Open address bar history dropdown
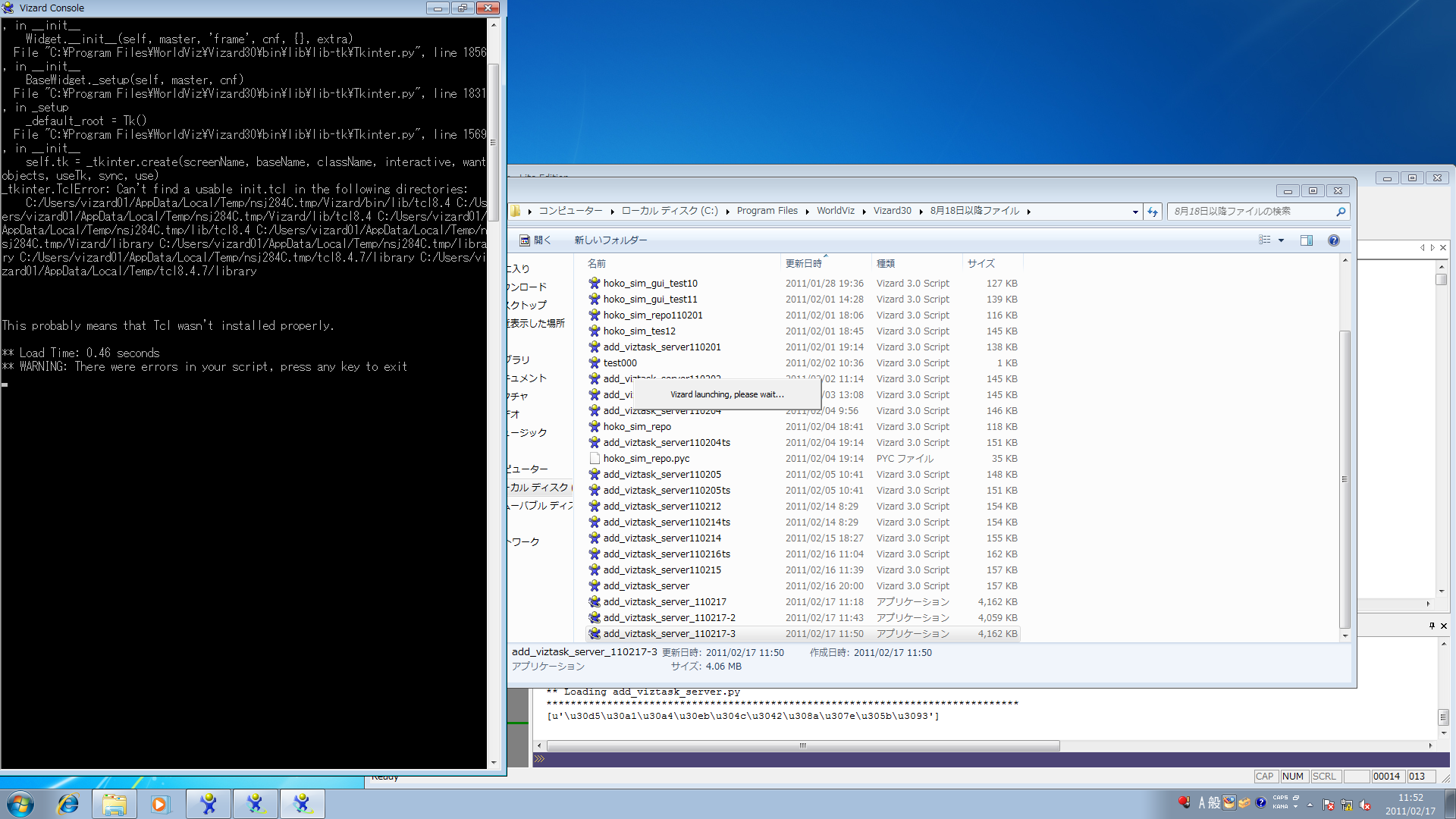The height and width of the screenshot is (819, 1456). pyautogui.click(x=1135, y=212)
